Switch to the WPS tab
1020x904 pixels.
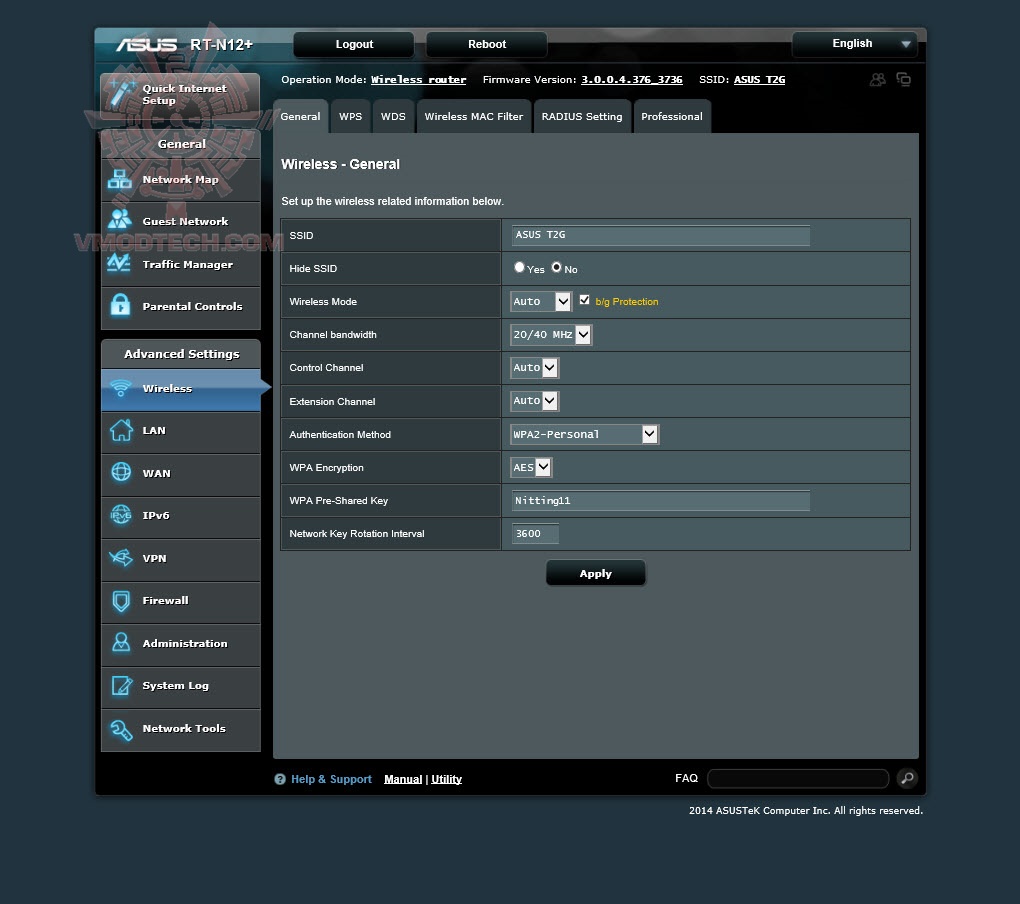click(x=351, y=116)
